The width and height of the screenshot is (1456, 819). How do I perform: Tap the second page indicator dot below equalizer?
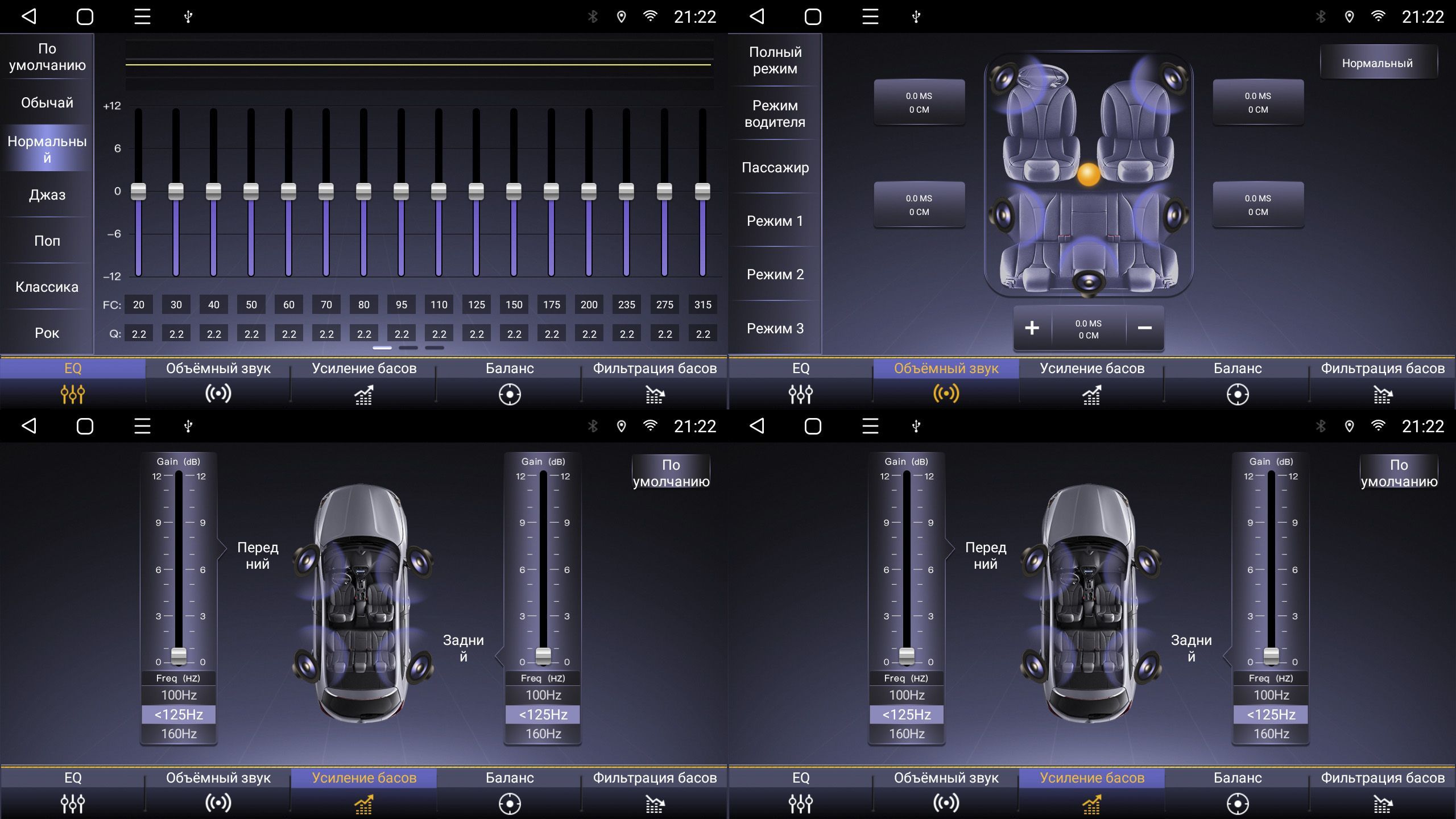click(408, 348)
